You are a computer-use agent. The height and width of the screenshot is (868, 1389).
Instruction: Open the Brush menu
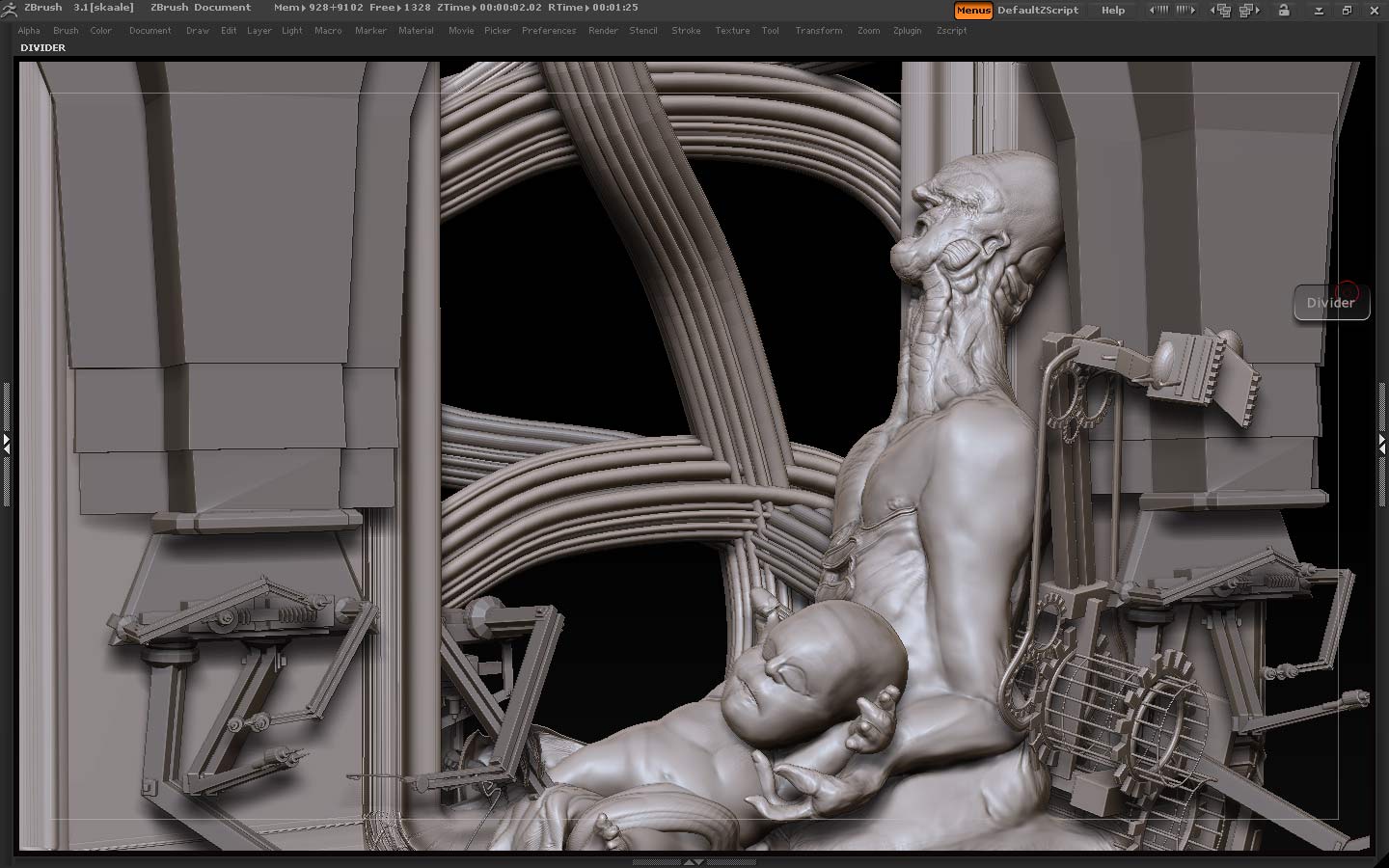click(66, 31)
